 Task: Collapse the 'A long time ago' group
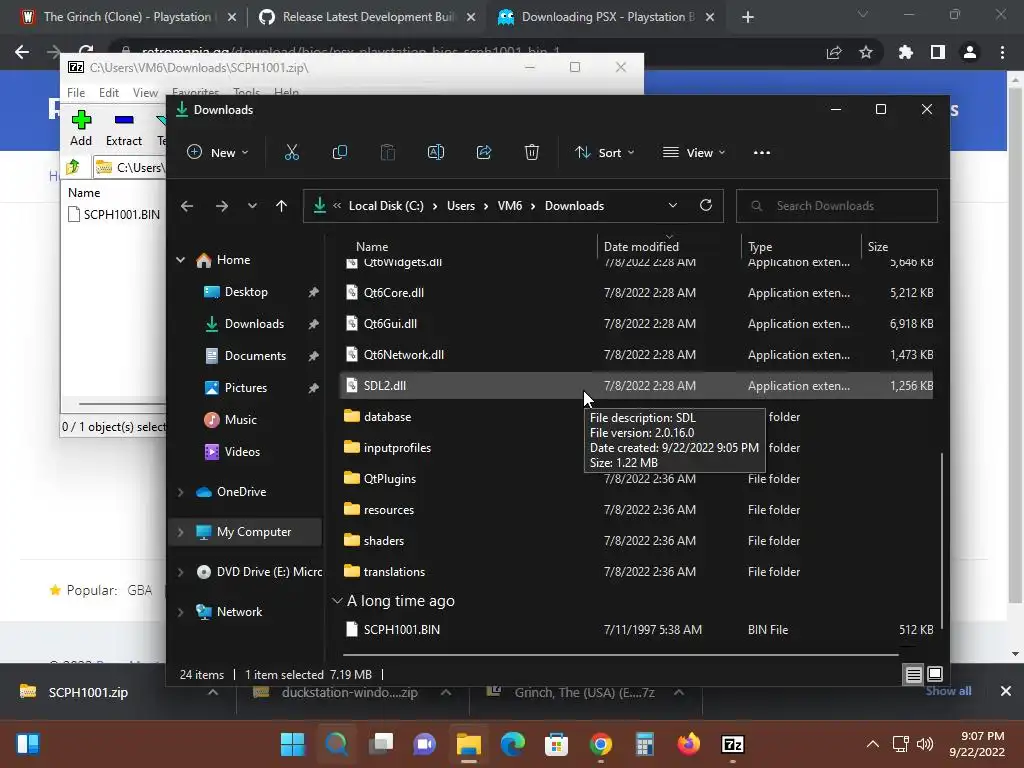336,601
